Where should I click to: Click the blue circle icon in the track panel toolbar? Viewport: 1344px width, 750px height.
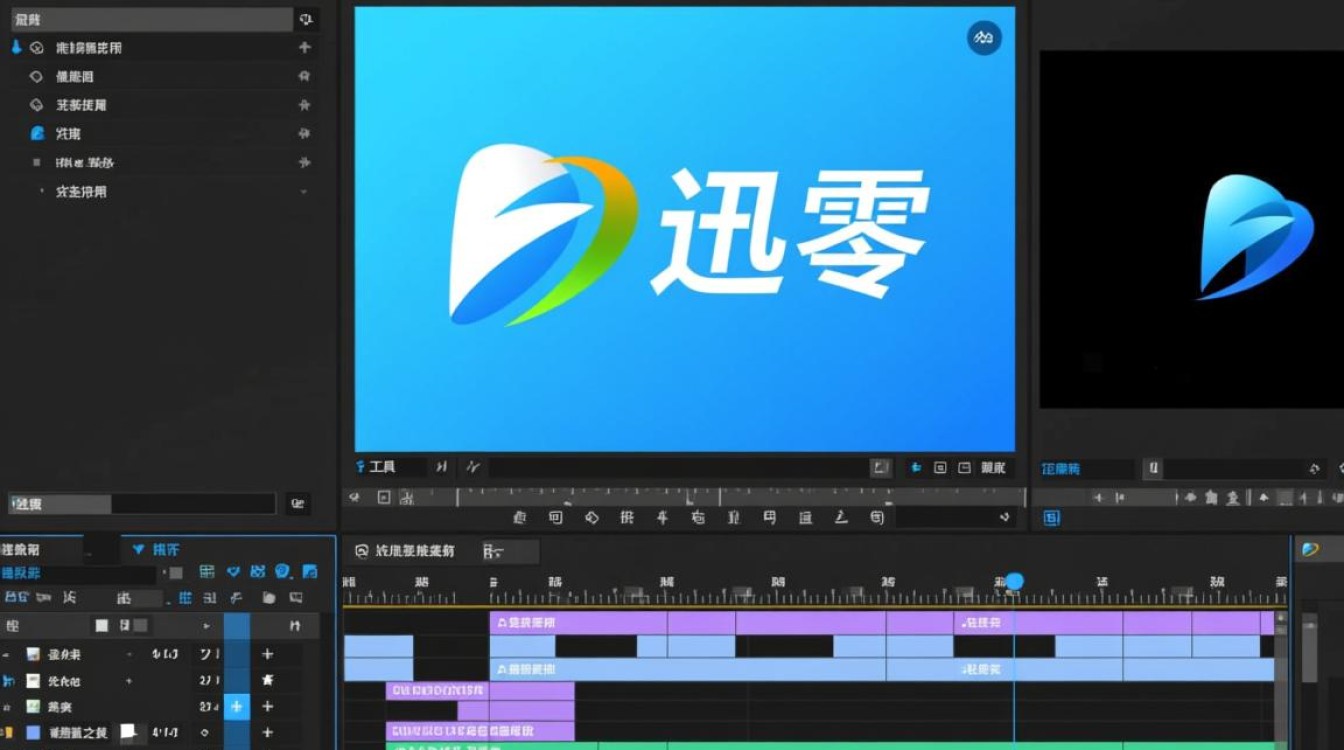[283, 572]
